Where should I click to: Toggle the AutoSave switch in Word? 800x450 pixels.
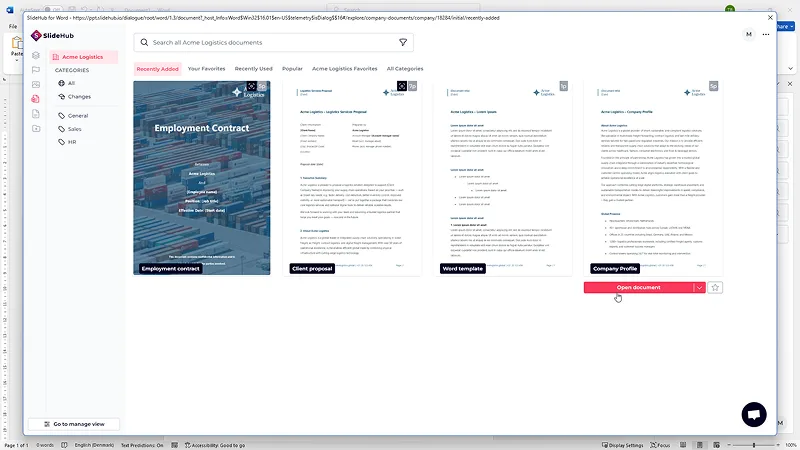52,10
